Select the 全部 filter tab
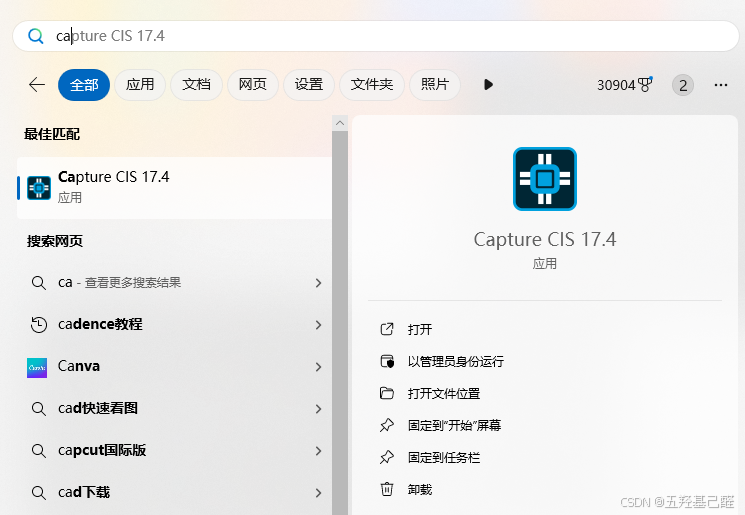Viewport: 745px width, 515px height. pyautogui.click(x=84, y=85)
